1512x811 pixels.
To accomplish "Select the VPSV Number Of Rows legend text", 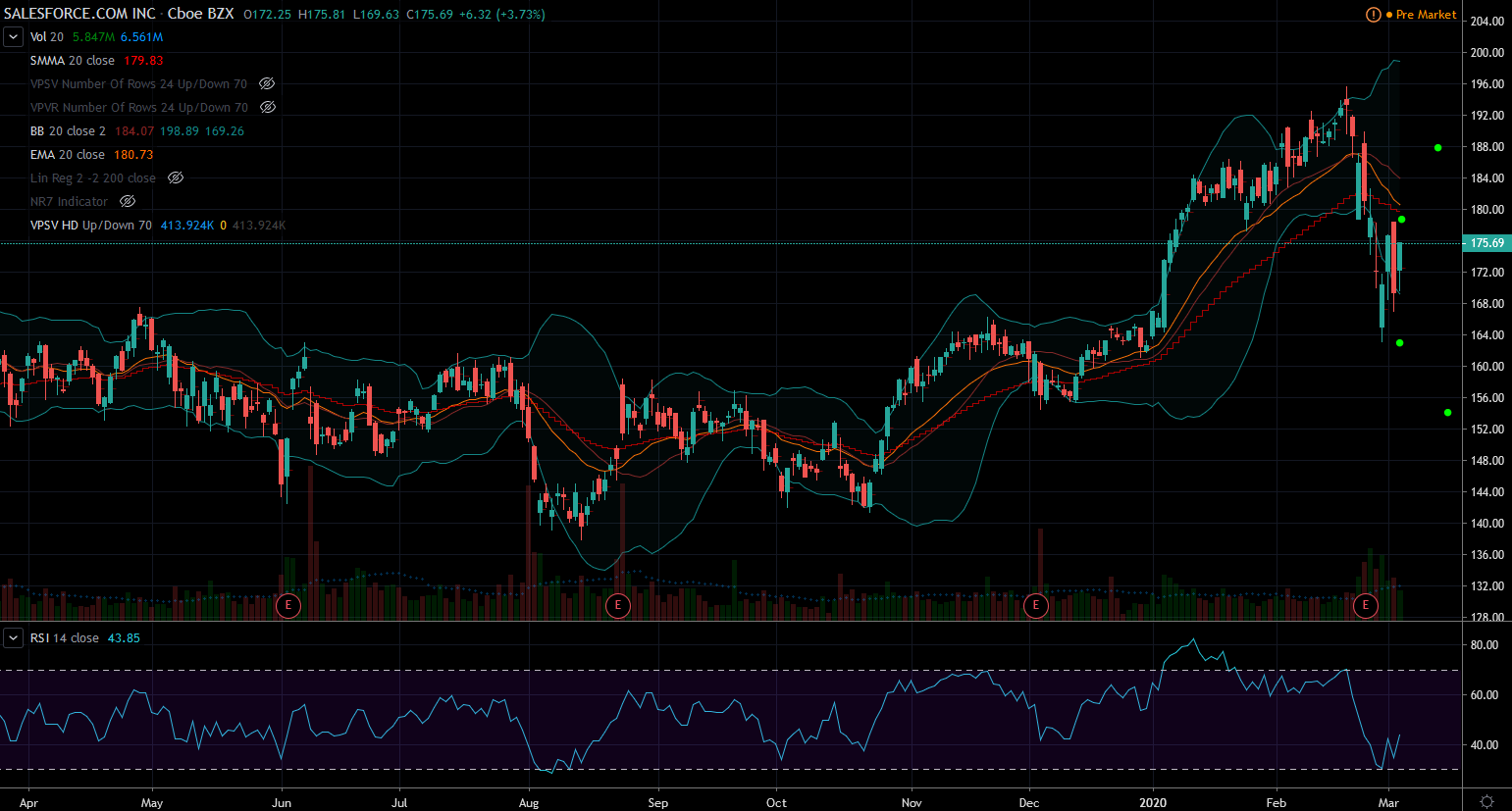I will coord(139,84).
